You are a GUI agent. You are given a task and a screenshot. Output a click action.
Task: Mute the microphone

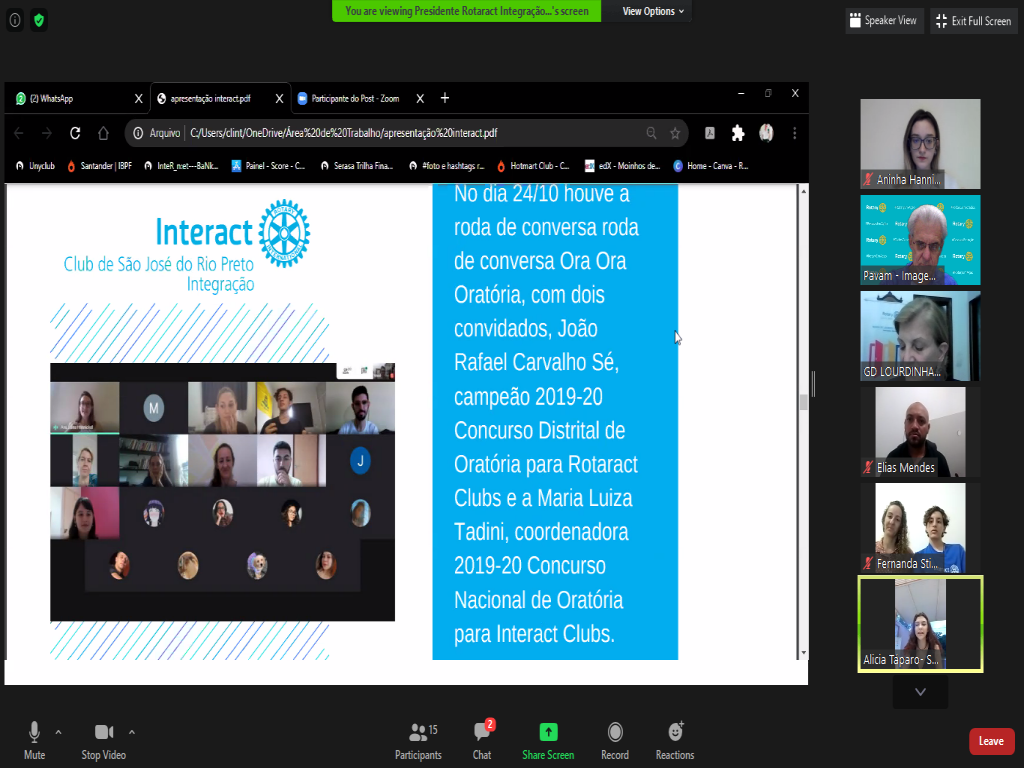tap(35, 740)
